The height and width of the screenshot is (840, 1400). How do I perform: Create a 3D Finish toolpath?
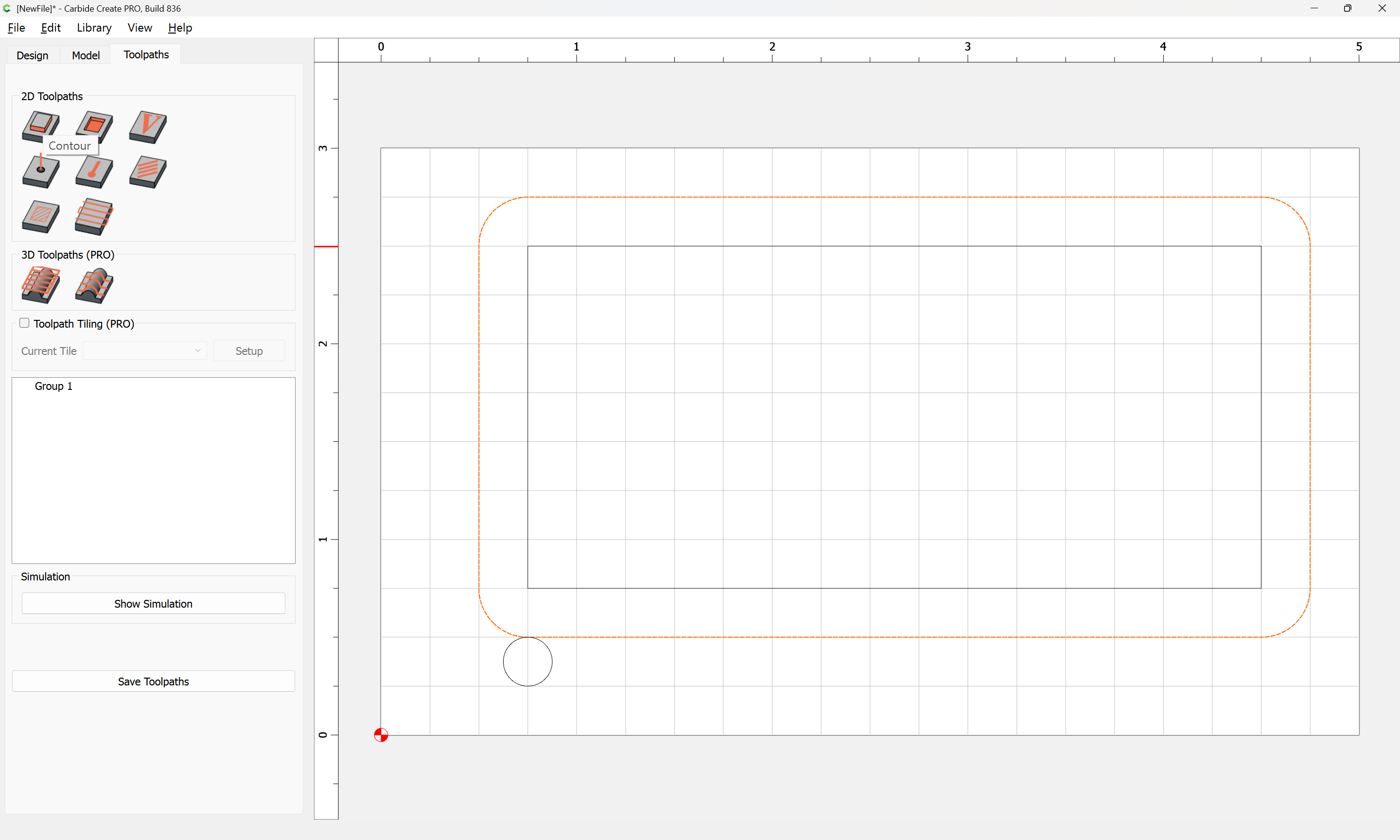coord(94,285)
